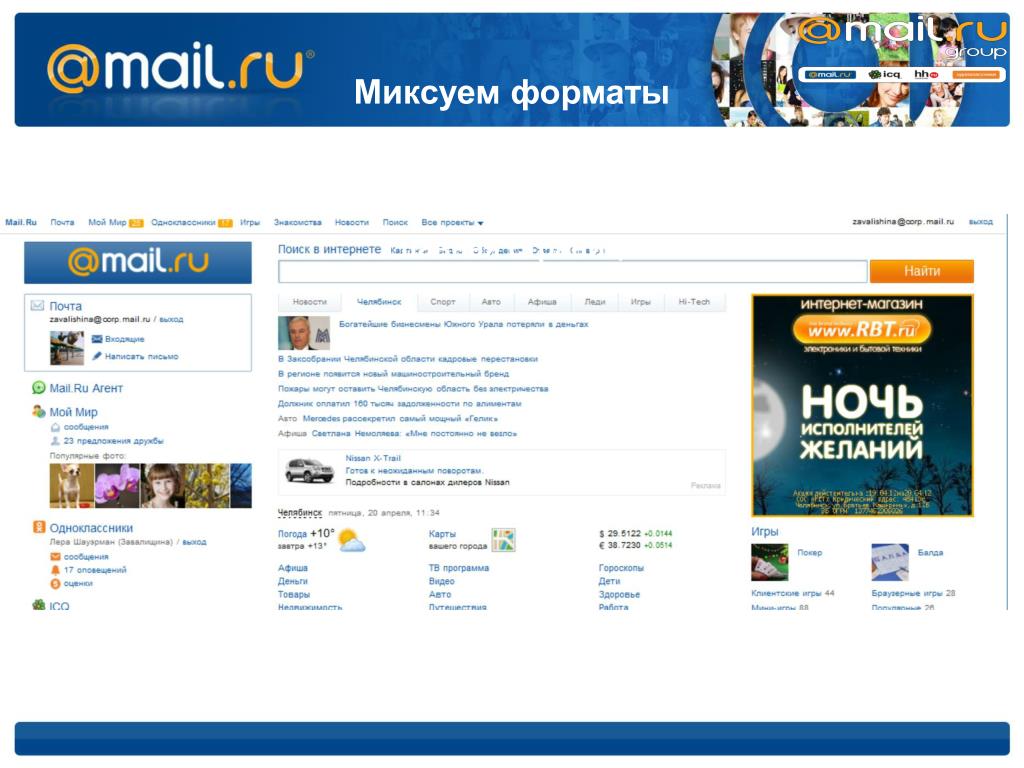Open Знакомства in top navigation
Screen dimensions: 1024x768
click(297, 222)
